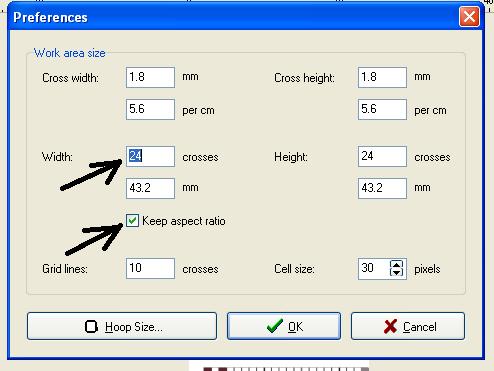Increase Cell size with the up stepper arrow
The height and width of the screenshot is (371, 494).
(x=396, y=265)
